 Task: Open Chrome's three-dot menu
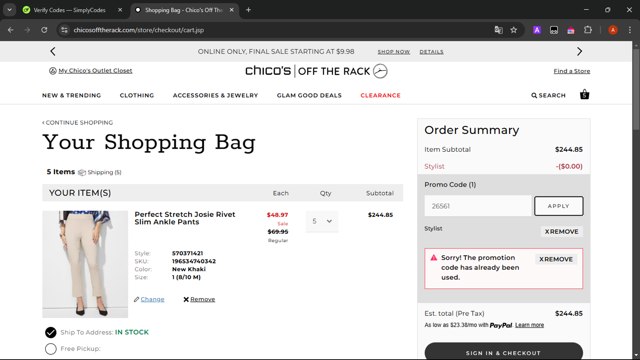tap(629, 30)
